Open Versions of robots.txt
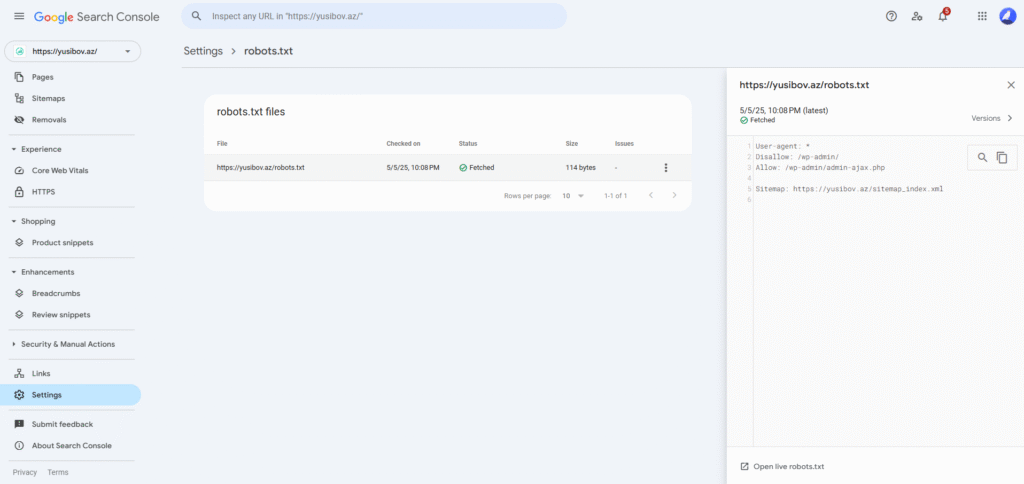Screen dimensions: 1024x484 (992, 118)
